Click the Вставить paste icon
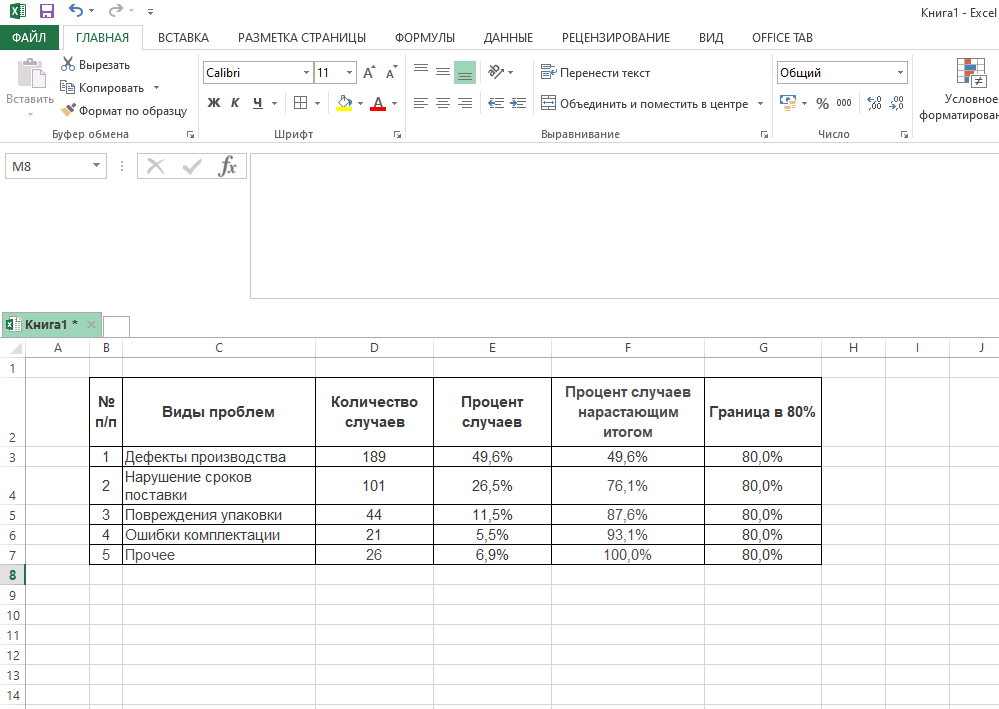Image resolution: width=999 pixels, height=709 pixels. click(30, 74)
